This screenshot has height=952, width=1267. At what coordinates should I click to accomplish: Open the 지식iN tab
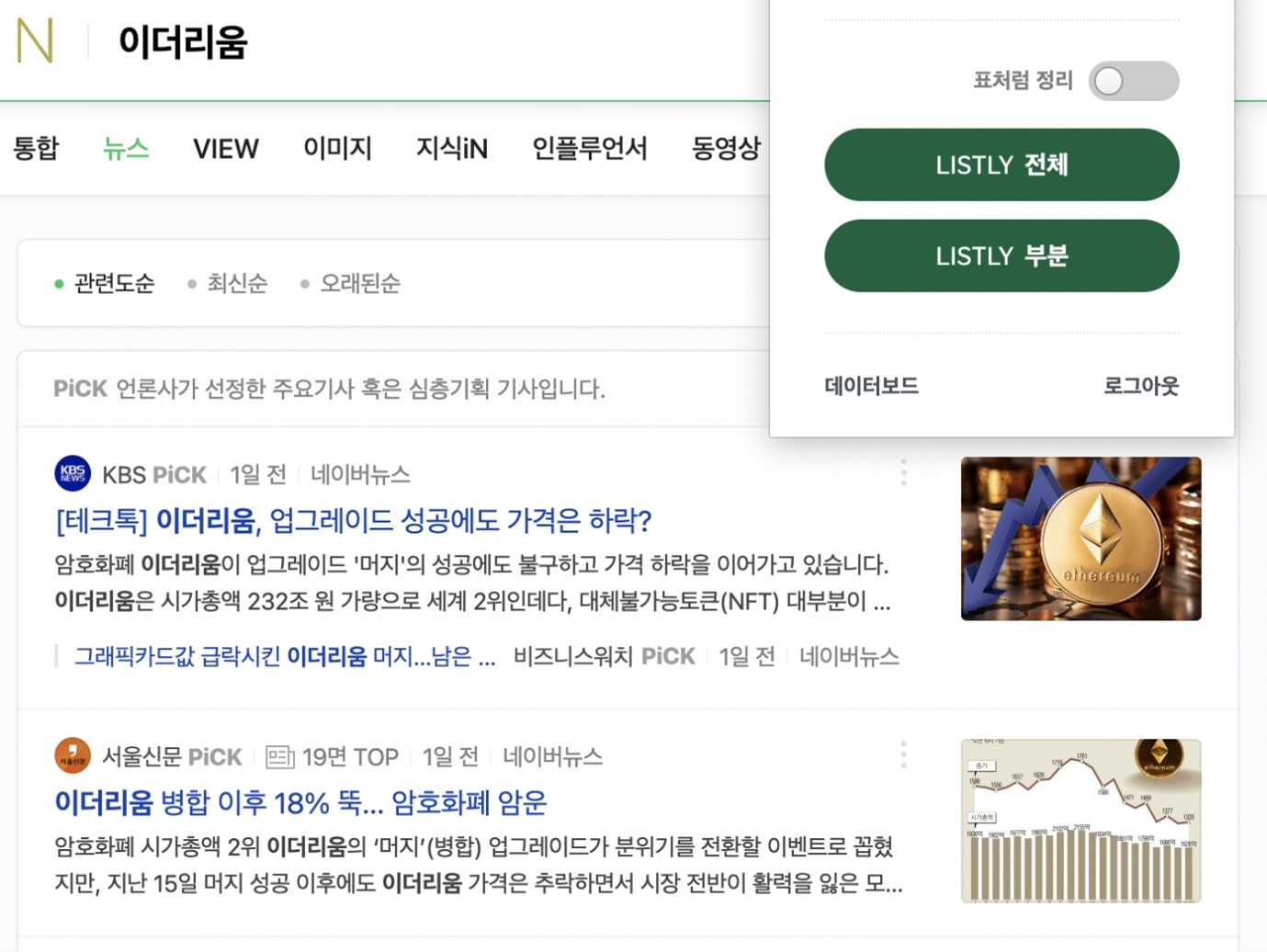(x=451, y=148)
